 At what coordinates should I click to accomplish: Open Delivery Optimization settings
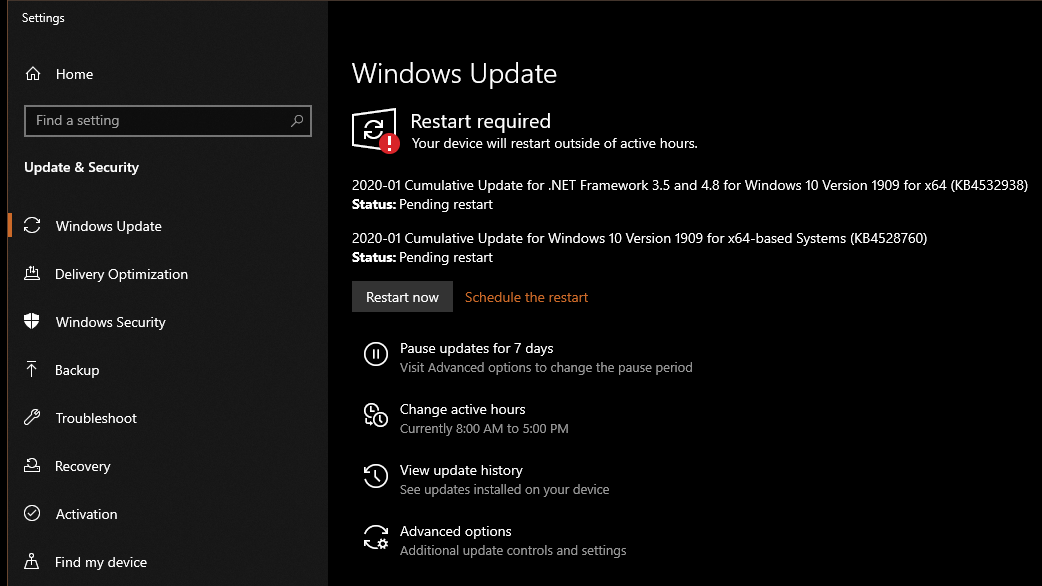point(122,274)
